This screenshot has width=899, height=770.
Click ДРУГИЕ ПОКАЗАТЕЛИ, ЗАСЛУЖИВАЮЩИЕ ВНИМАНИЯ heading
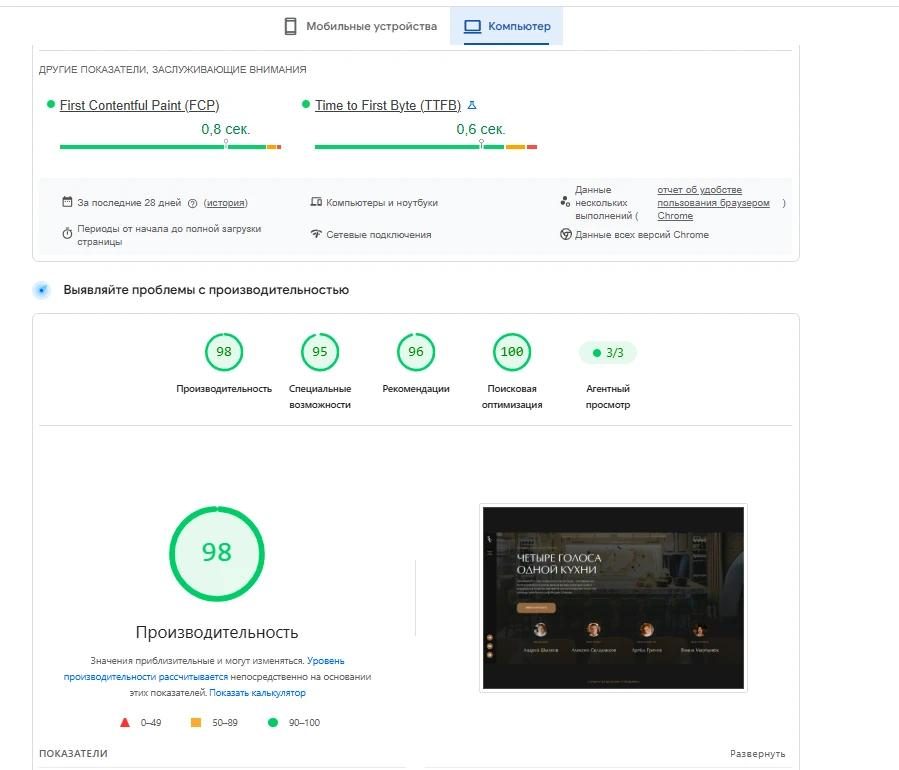pos(173,69)
